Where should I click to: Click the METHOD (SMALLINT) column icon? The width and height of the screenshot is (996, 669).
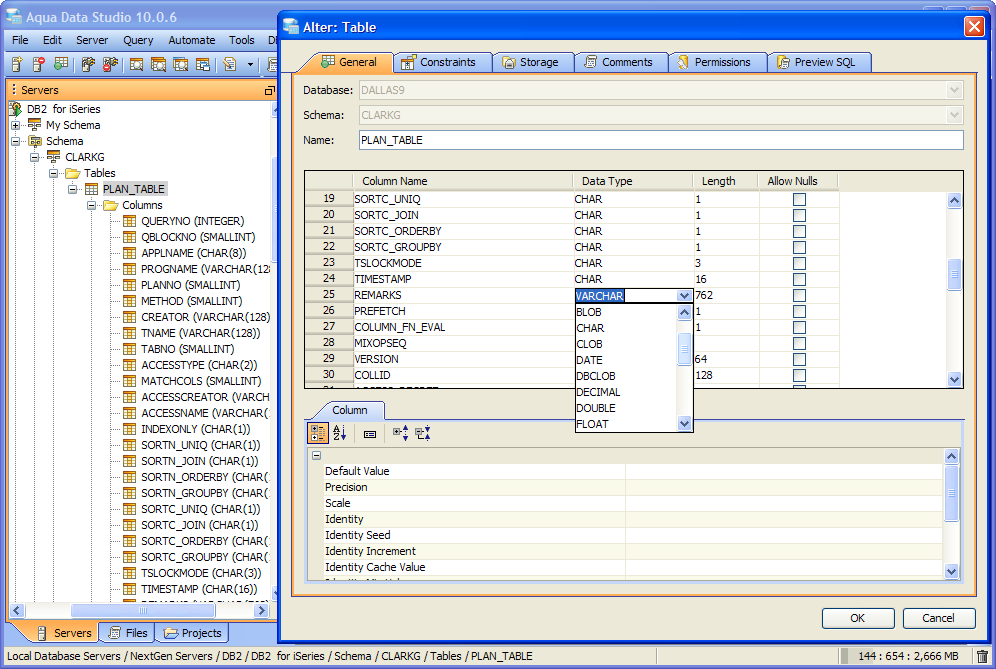(x=130, y=301)
